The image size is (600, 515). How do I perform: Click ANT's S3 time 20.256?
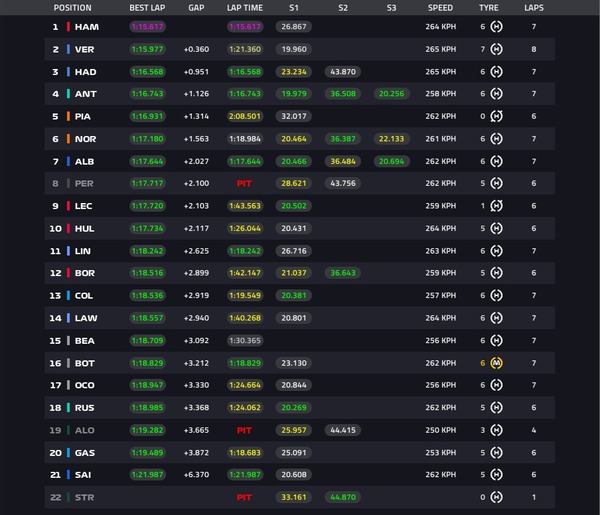(391, 94)
